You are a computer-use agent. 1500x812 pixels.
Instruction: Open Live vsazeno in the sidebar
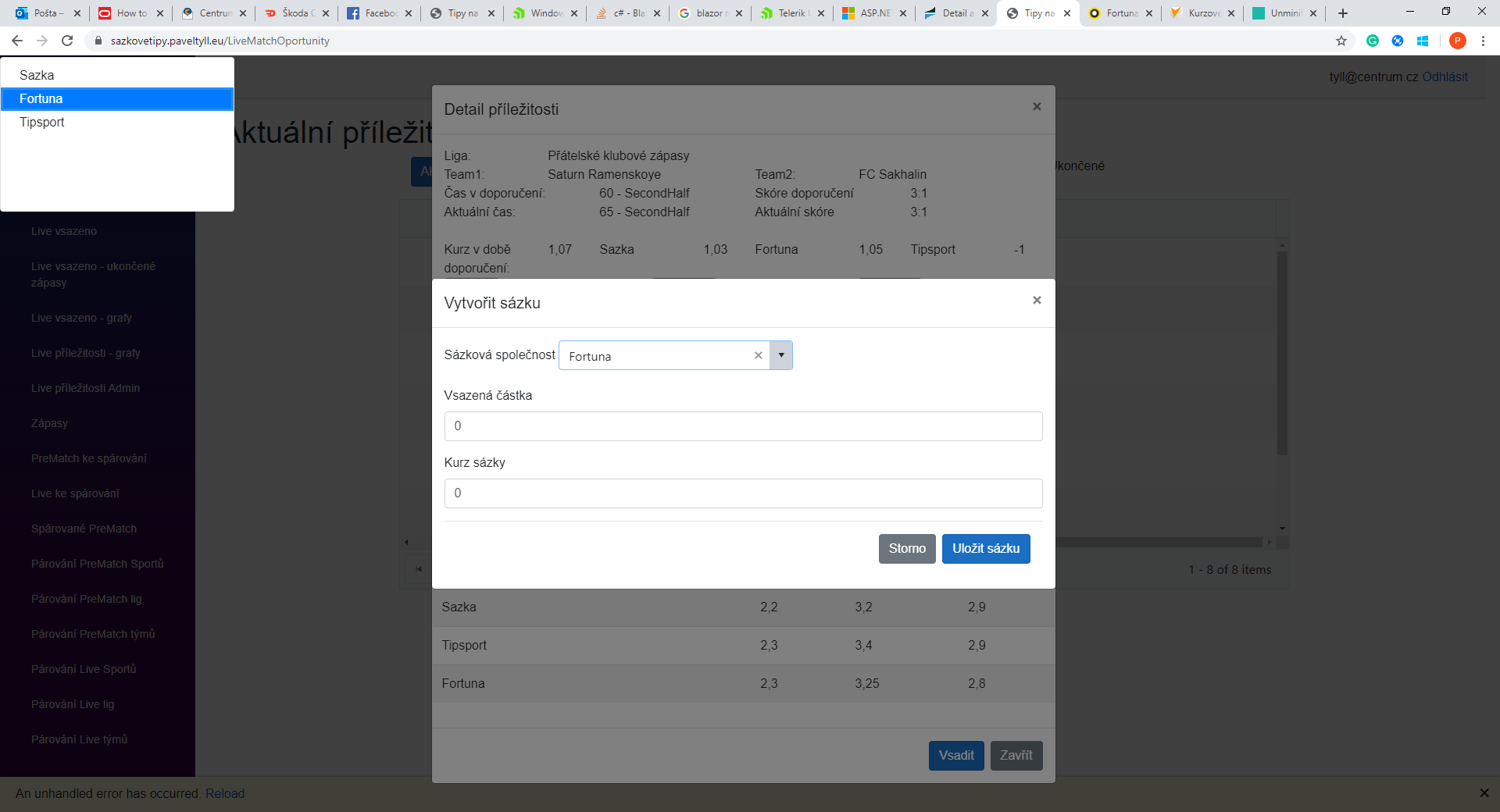pyautogui.click(x=64, y=231)
